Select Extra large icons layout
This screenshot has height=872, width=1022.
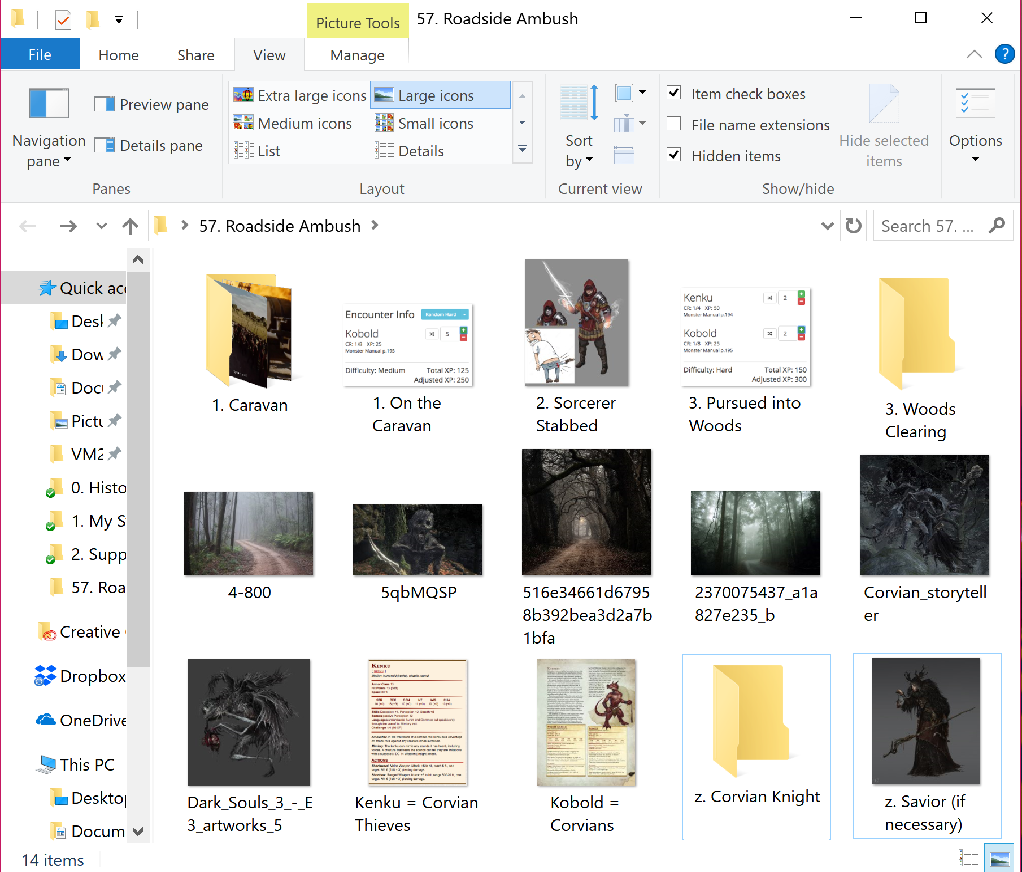[300, 96]
